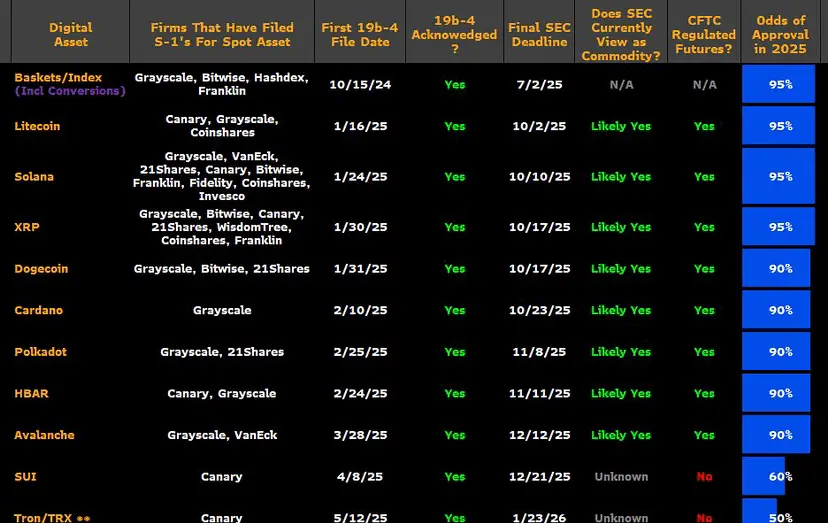The image size is (828, 523).
Task: Select the SUI asset name
Action: [25, 477]
